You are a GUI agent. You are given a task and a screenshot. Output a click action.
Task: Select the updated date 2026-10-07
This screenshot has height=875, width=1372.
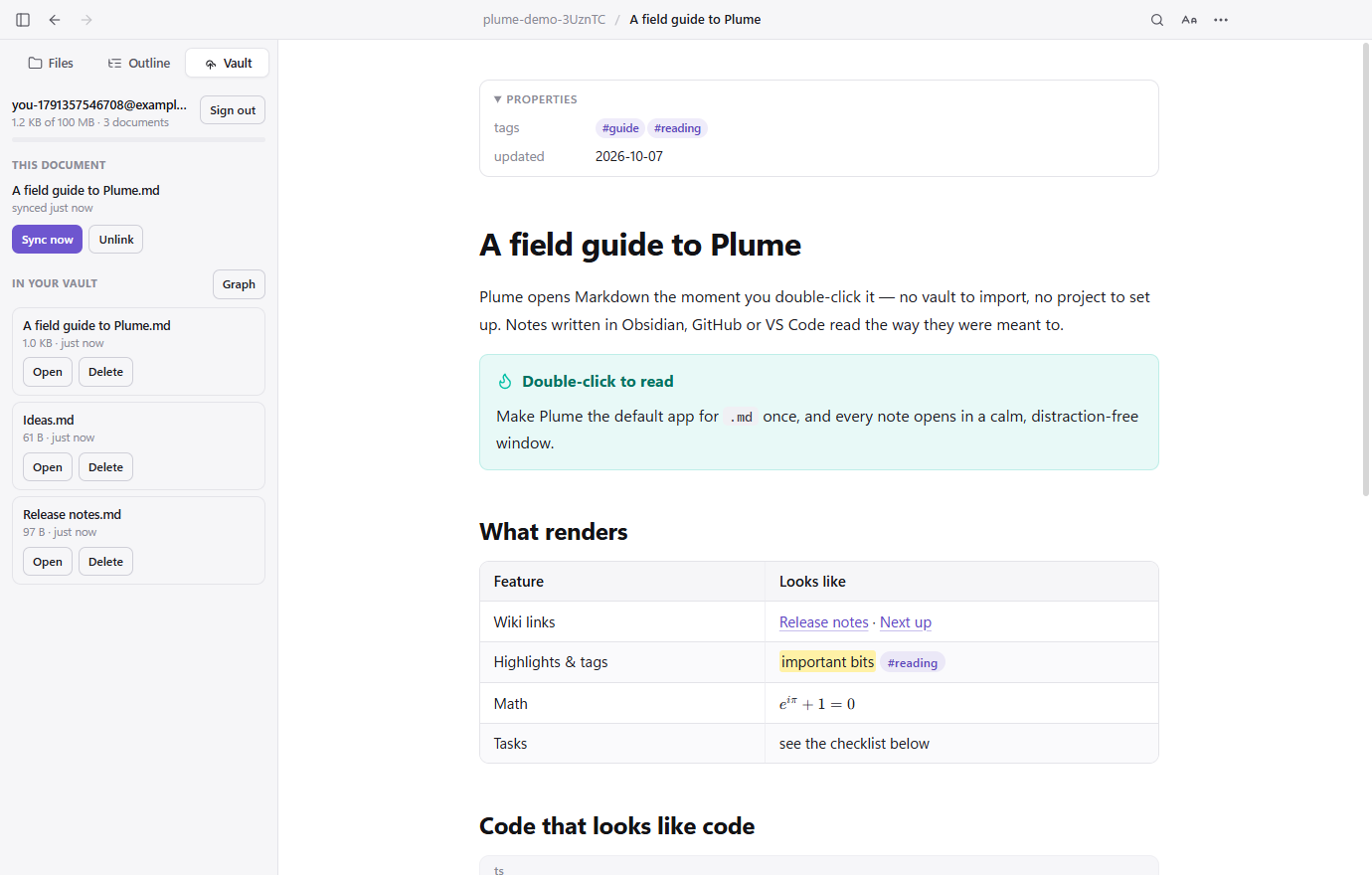629,157
